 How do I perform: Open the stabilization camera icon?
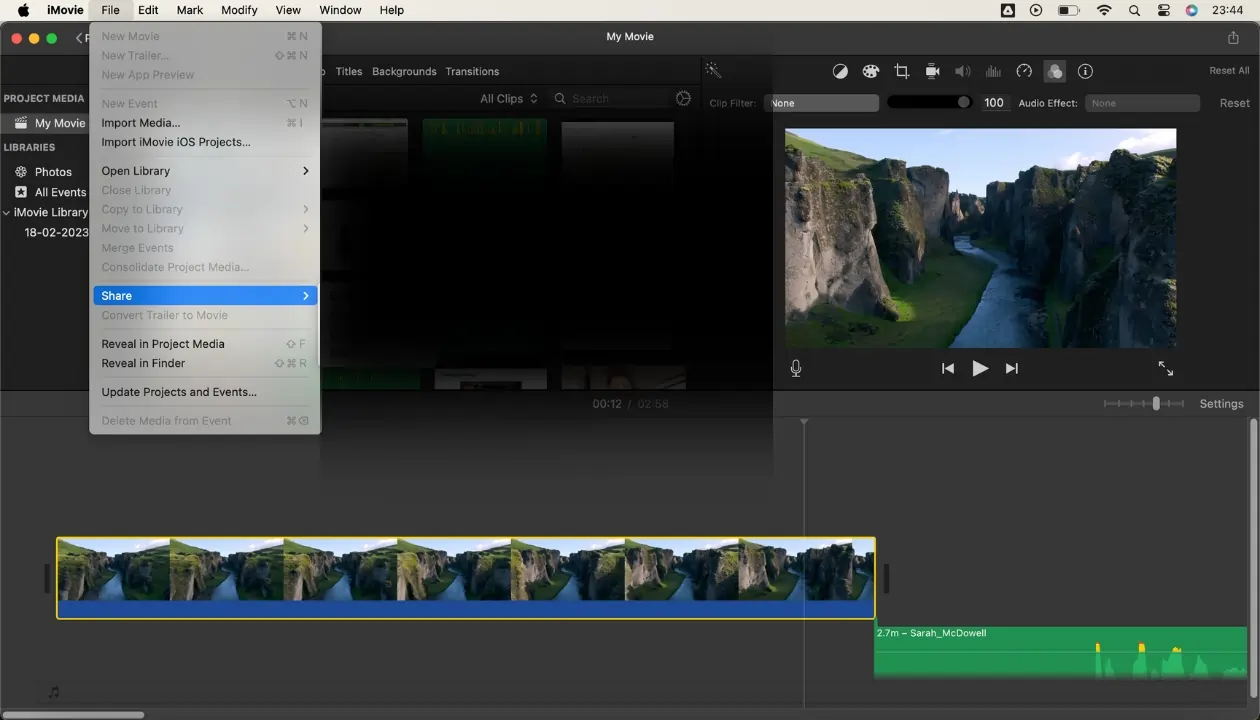932,71
